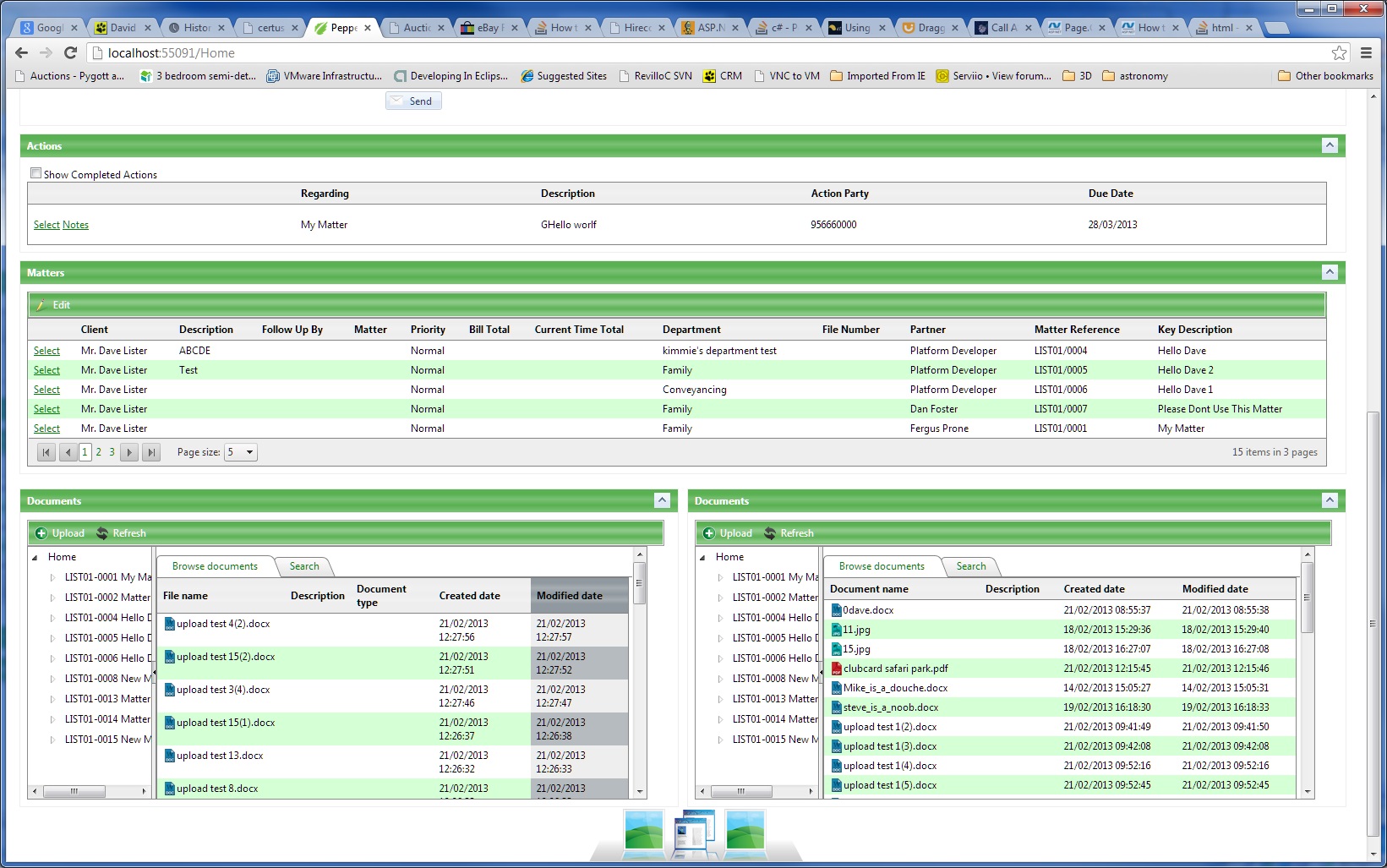The image size is (1387, 868).
Task: Tick the Show Completed Actions checkbox
Action: pos(35,173)
